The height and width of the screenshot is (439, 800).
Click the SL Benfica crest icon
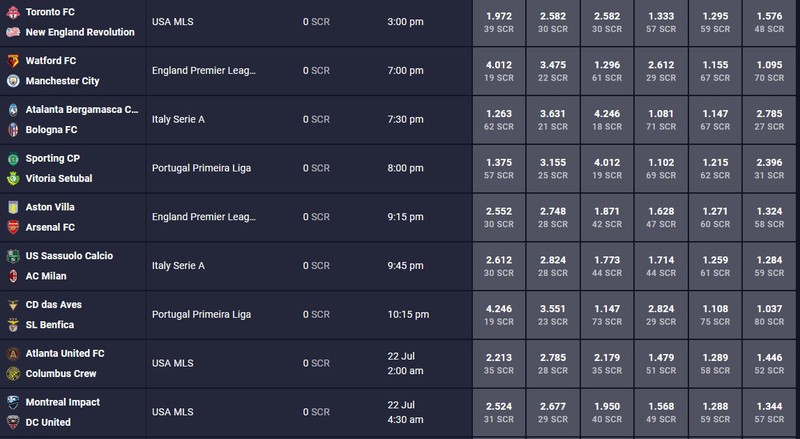point(13,325)
